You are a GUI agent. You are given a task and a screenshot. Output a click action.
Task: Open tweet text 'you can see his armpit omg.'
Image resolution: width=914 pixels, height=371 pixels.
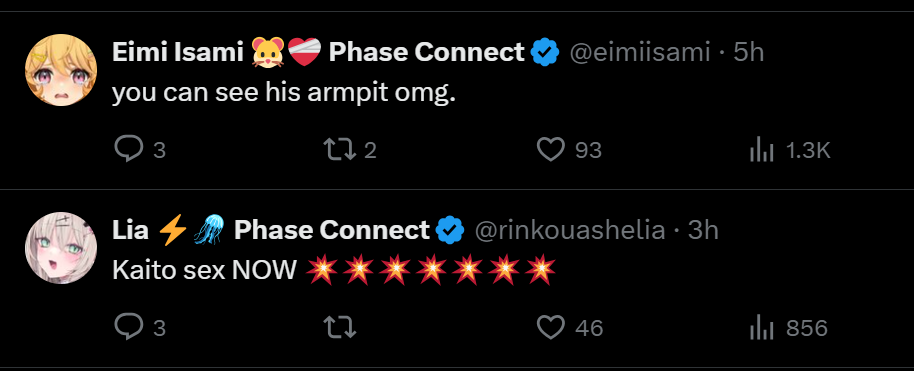point(283,93)
